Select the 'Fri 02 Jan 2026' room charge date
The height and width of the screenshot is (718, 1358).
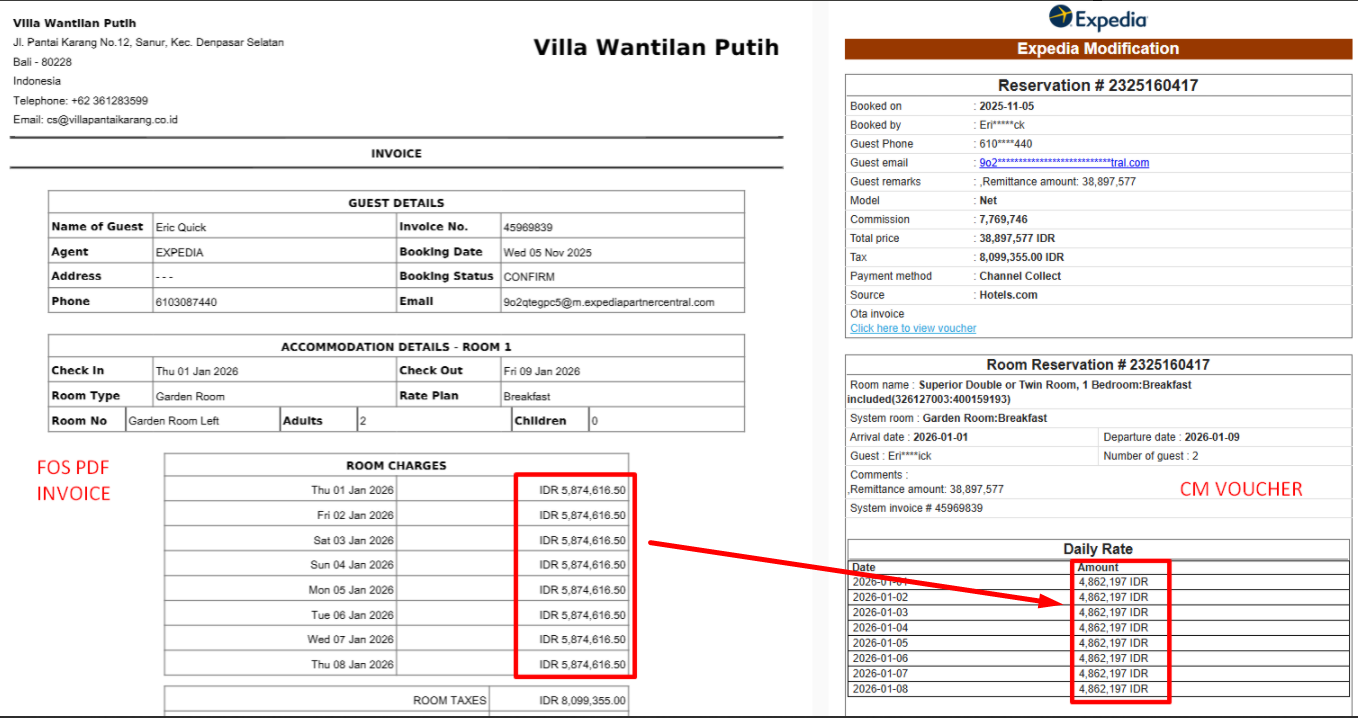tap(355, 516)
